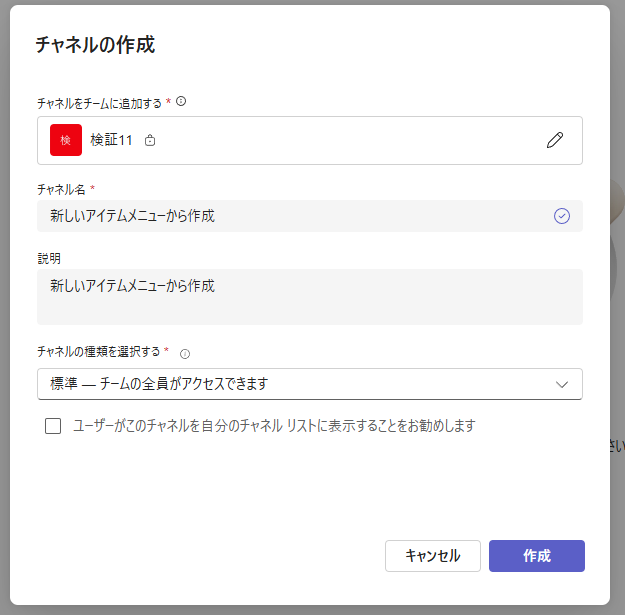Click the チャネル名 field label
The width and height of the screenshot is (625, 615).
click(61, 189)
